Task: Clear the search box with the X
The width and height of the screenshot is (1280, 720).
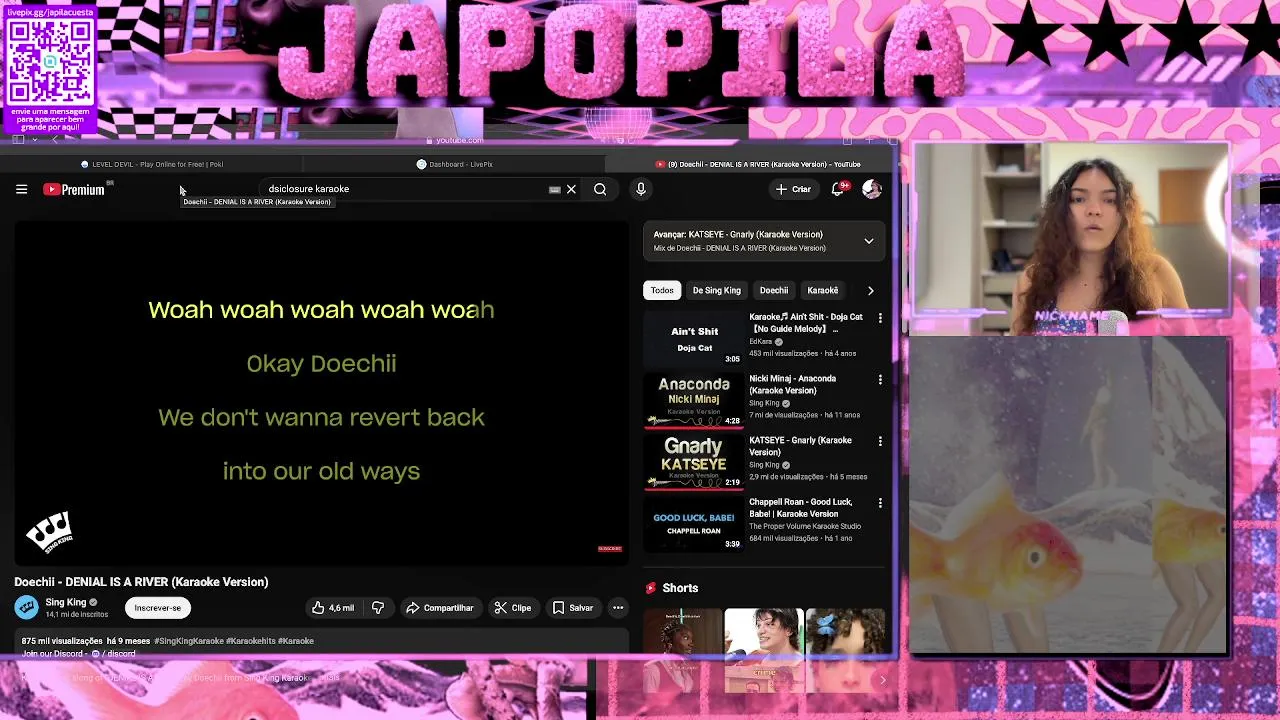Action: (x=571, y=189)
